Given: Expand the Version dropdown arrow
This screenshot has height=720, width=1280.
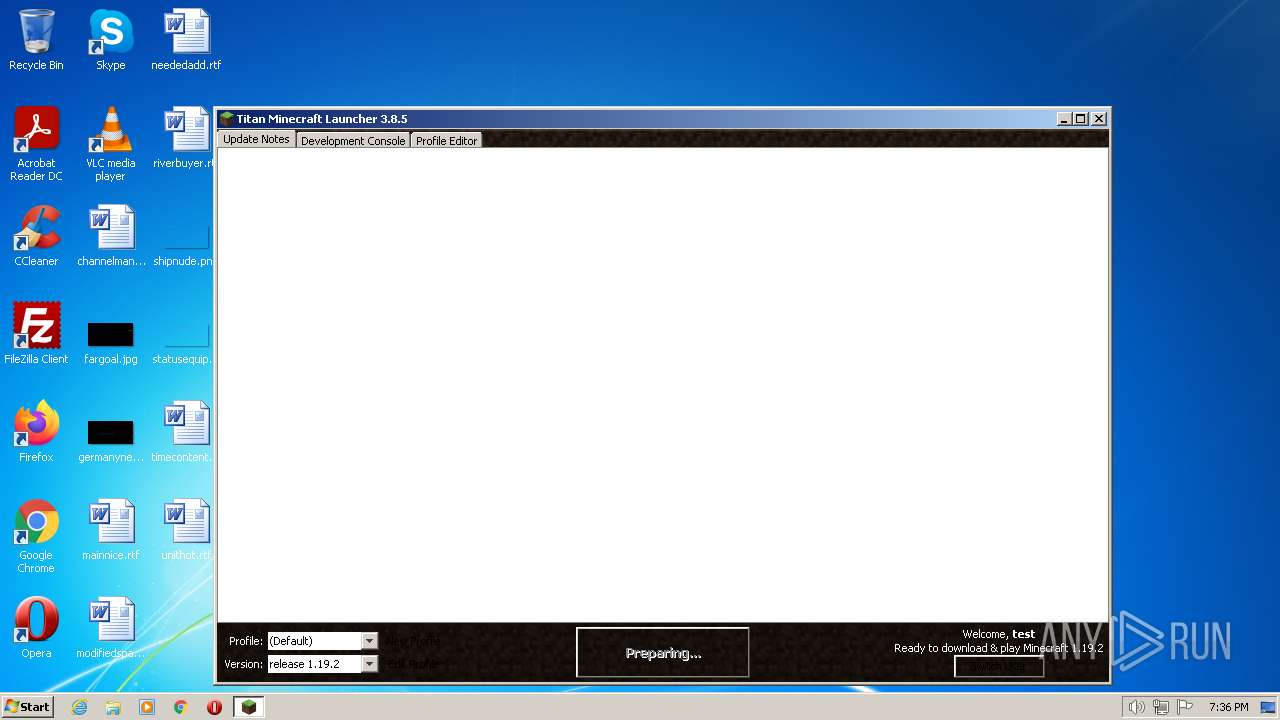Looking at the screenshot, I should tap(369, 664).
